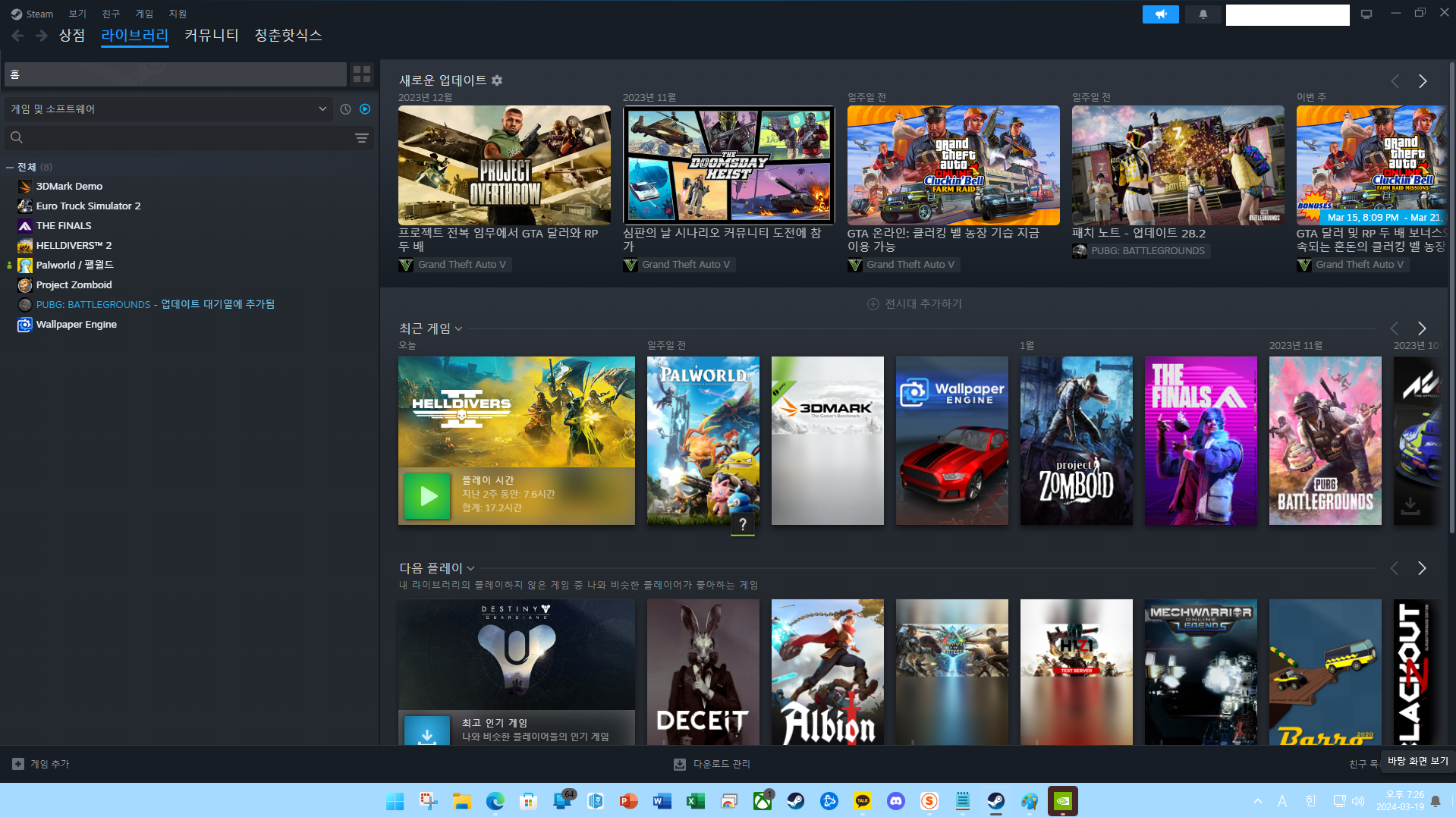
Task: Open Windows Start menu
Action: pos(395,801)
